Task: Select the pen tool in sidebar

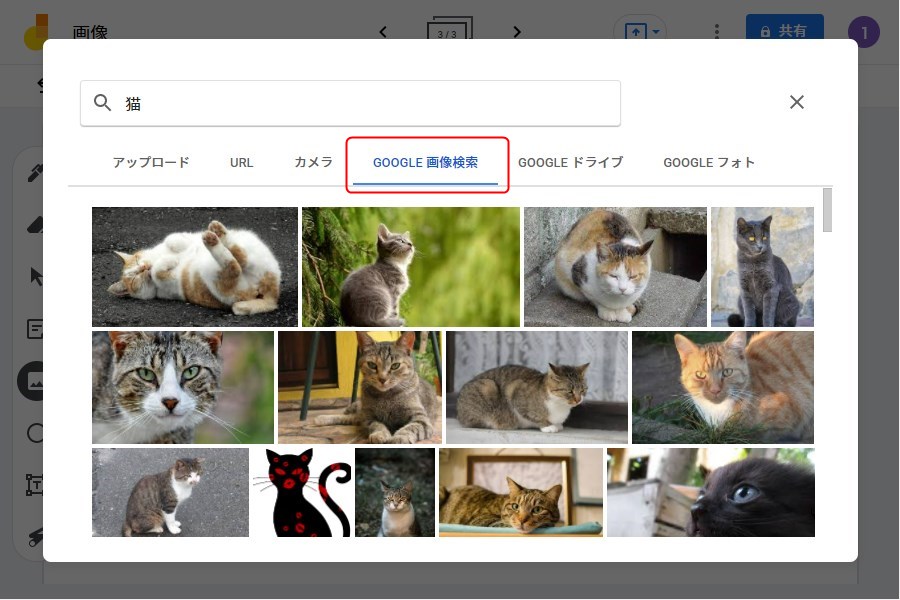Action: click(35, 172)
